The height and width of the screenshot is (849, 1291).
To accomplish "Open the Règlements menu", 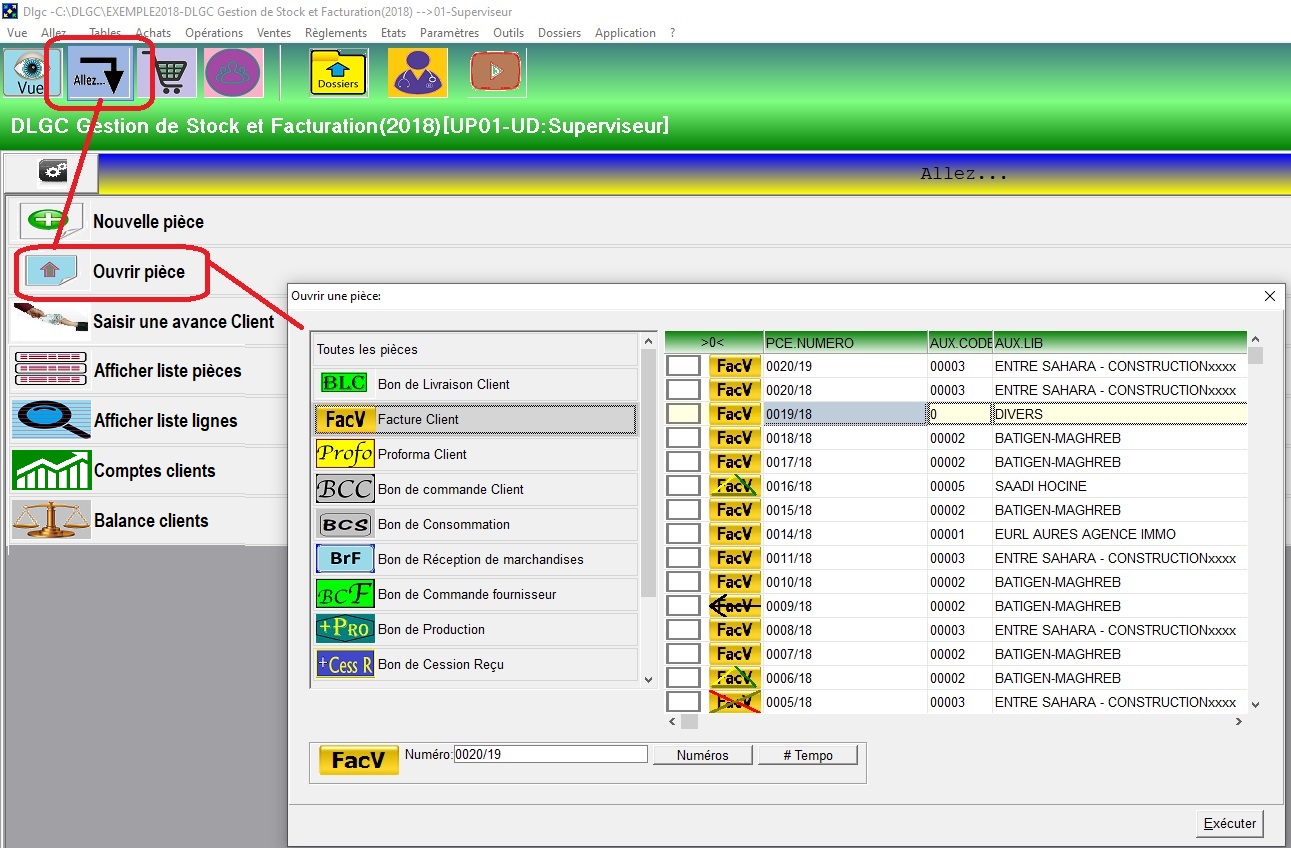I will point(336,33).
